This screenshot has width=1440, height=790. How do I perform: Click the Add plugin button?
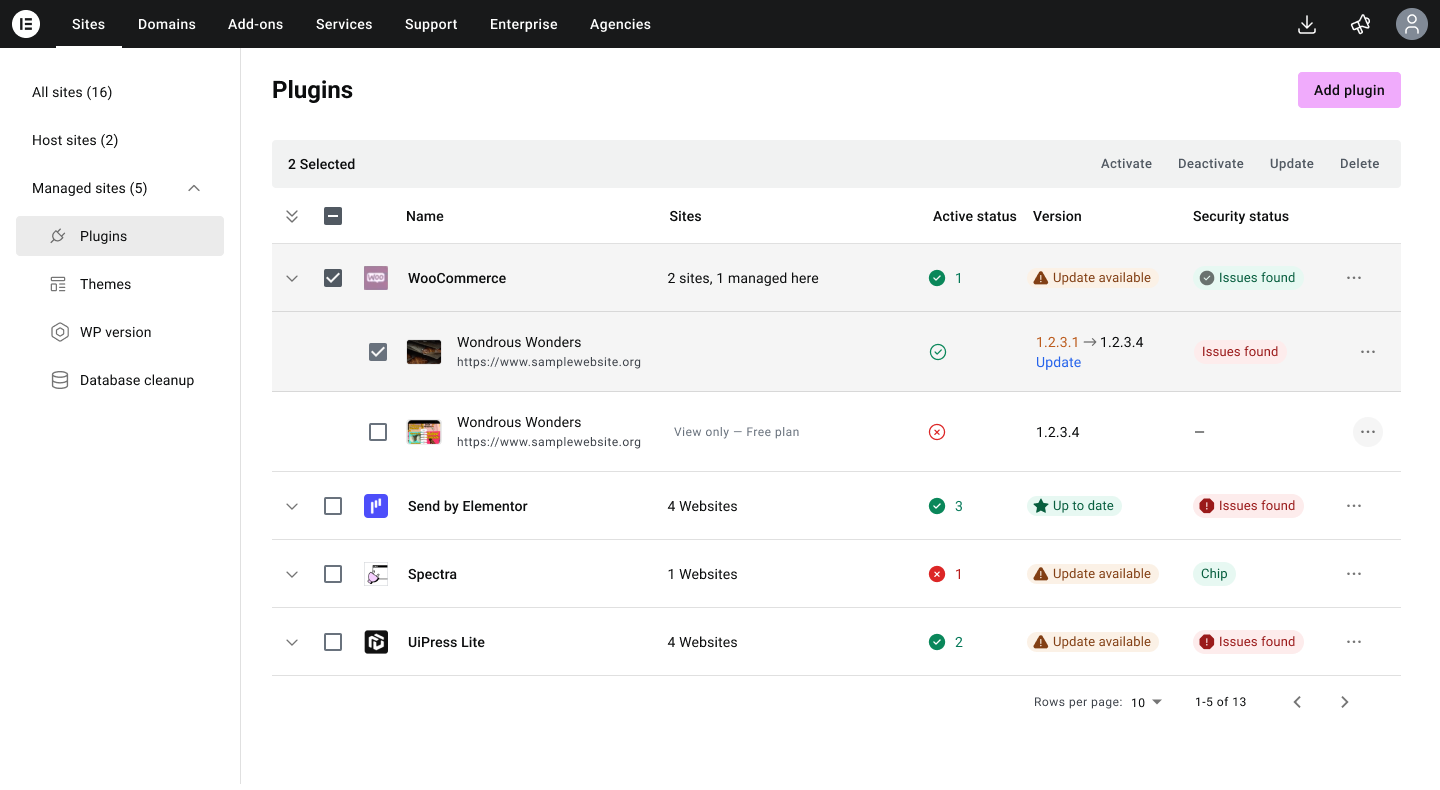coord(1349,90)
